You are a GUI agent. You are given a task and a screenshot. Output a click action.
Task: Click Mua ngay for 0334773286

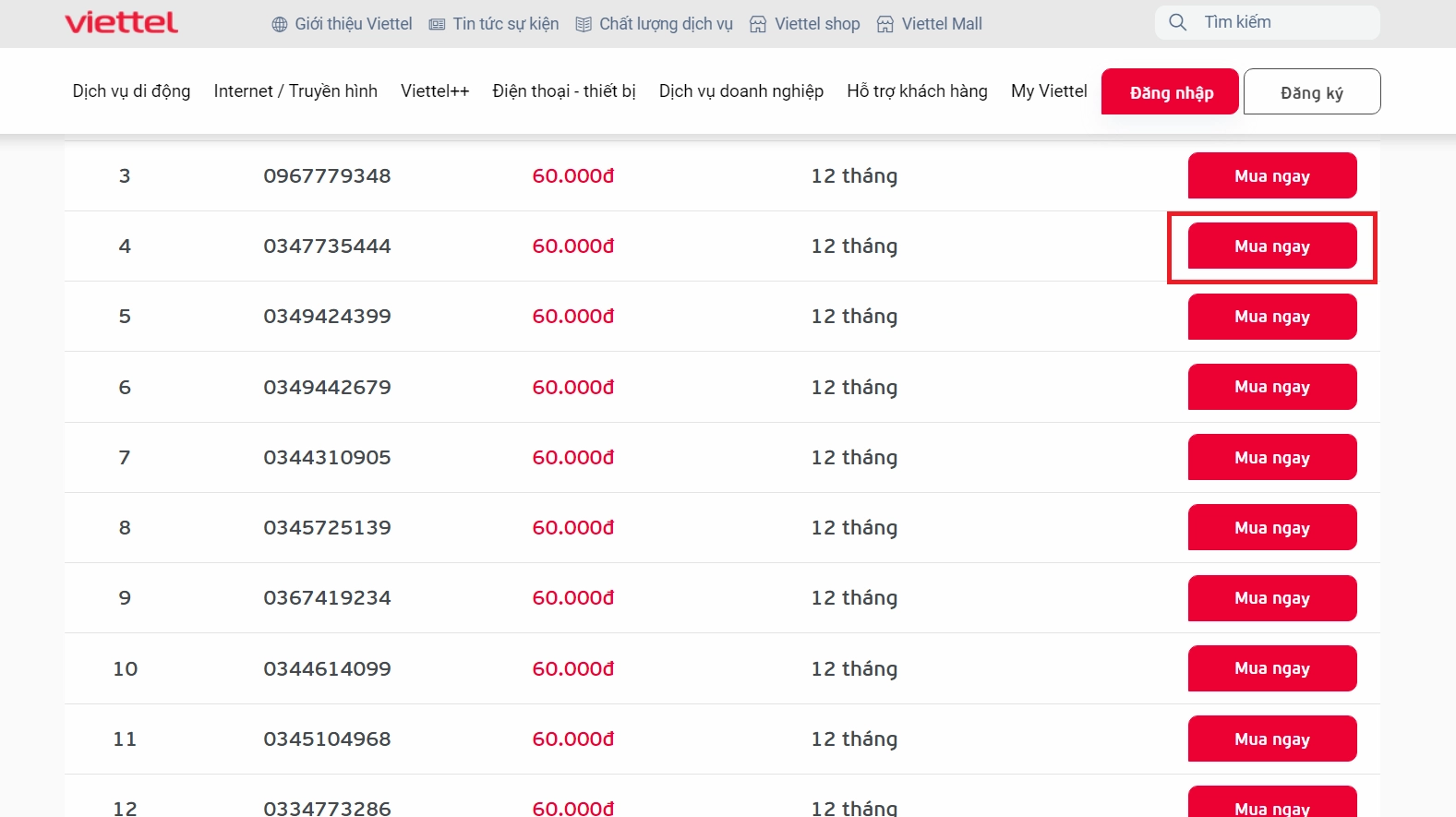coord(1272,801)
